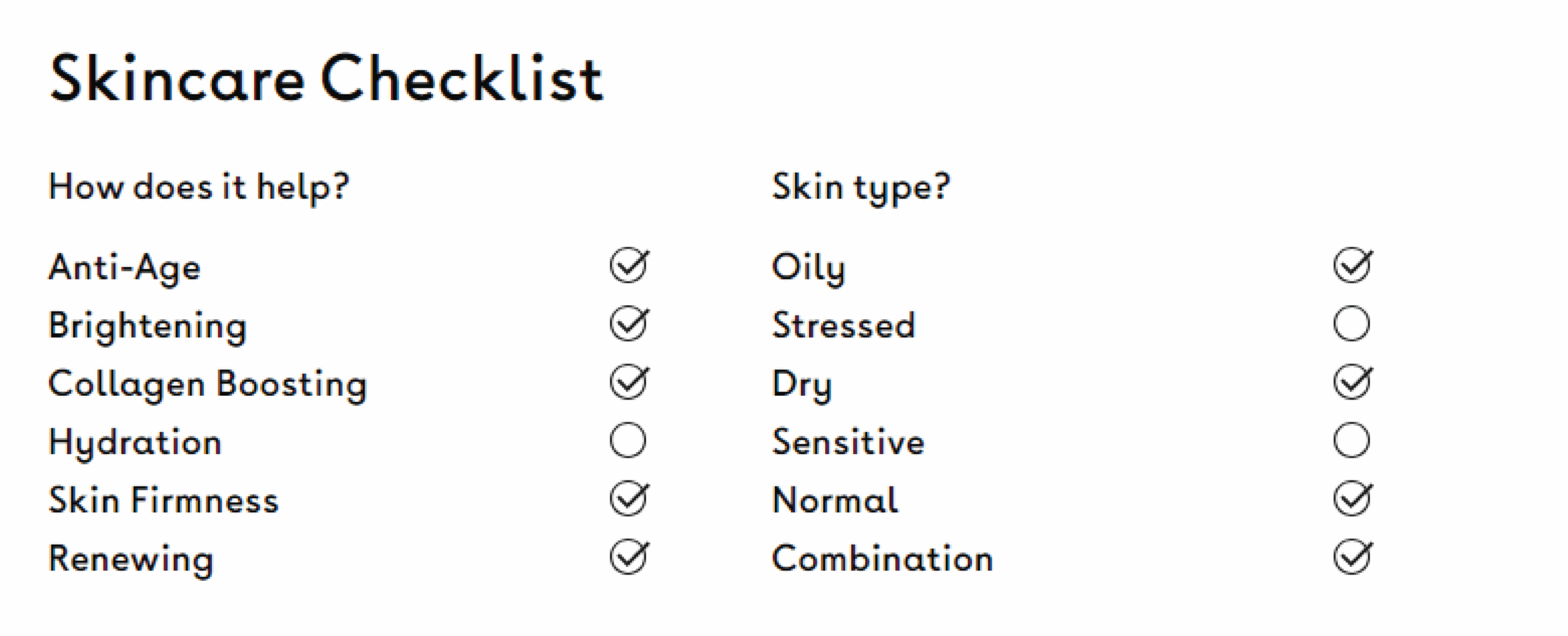
Task: Uncheck the Renewing checkmark circle
Action: (628, 558)
